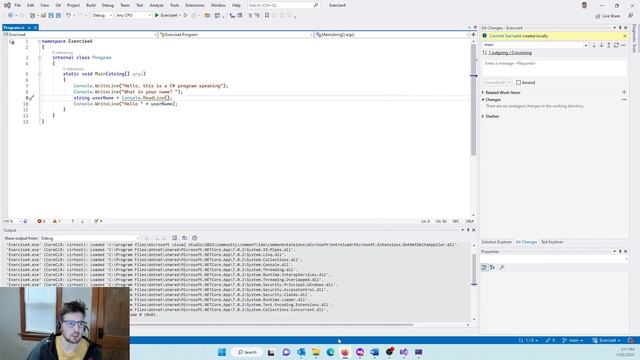Click the Clear All icon in Output panel
This screenshot has width=640, height=360.
(x=174, y=238)
